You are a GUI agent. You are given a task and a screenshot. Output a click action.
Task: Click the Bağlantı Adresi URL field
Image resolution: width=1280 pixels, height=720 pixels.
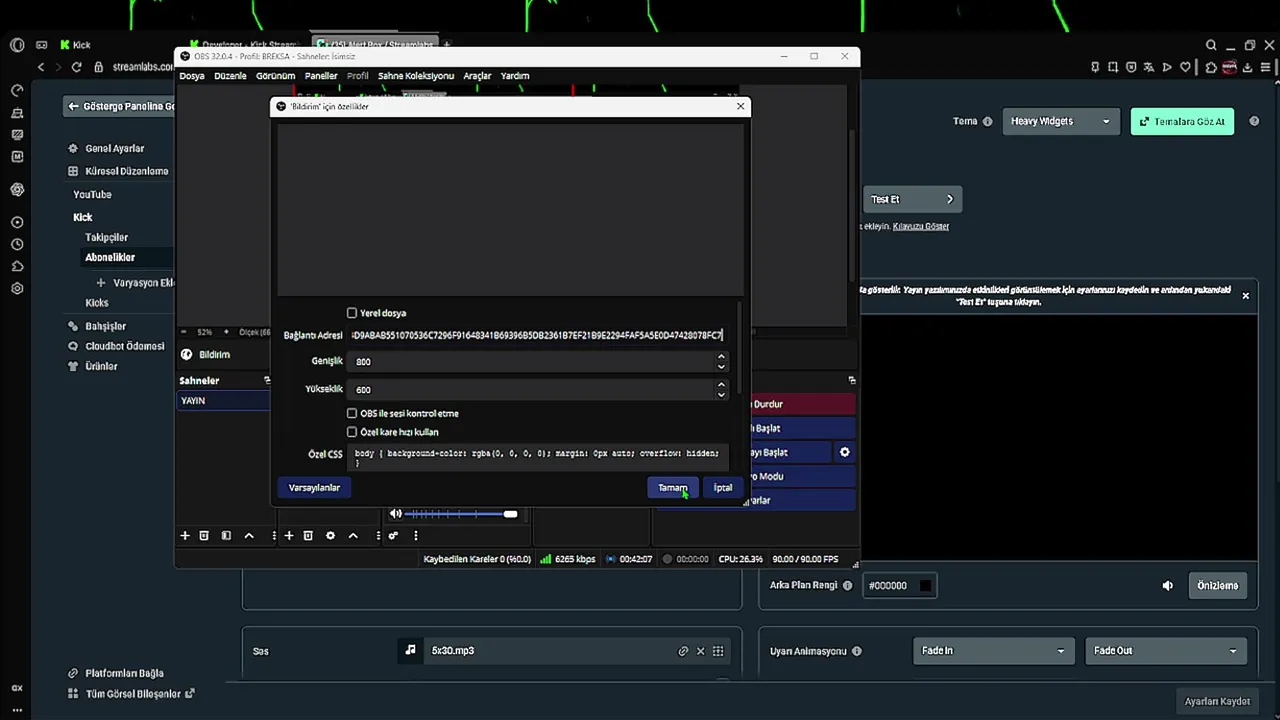point(537,335)
